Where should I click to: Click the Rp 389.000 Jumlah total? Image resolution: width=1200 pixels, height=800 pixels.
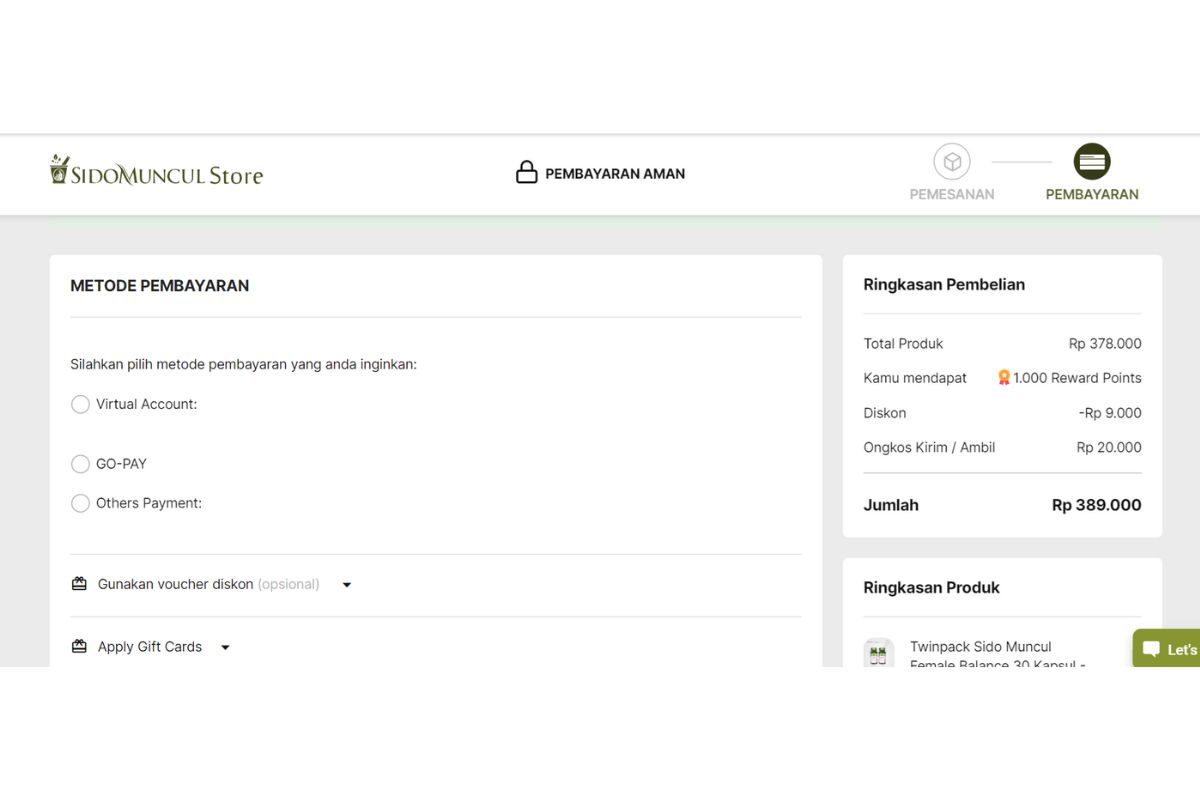point(1096,505)
